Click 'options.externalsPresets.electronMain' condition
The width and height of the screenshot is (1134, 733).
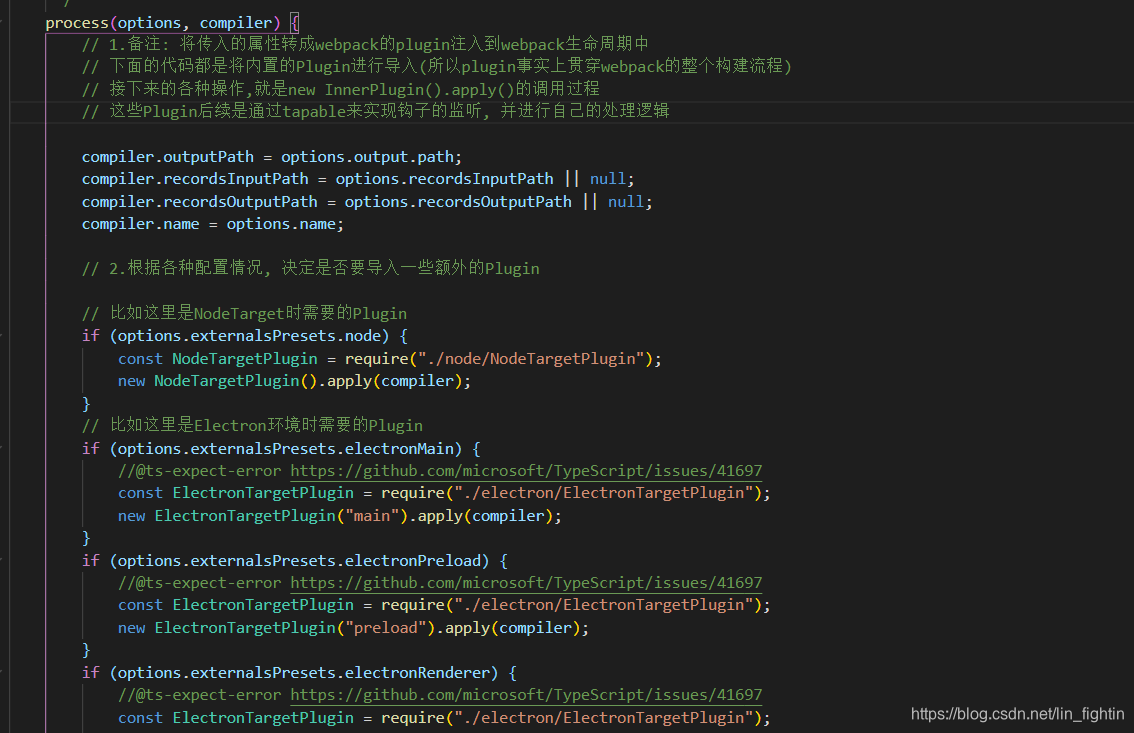[286, 448]
